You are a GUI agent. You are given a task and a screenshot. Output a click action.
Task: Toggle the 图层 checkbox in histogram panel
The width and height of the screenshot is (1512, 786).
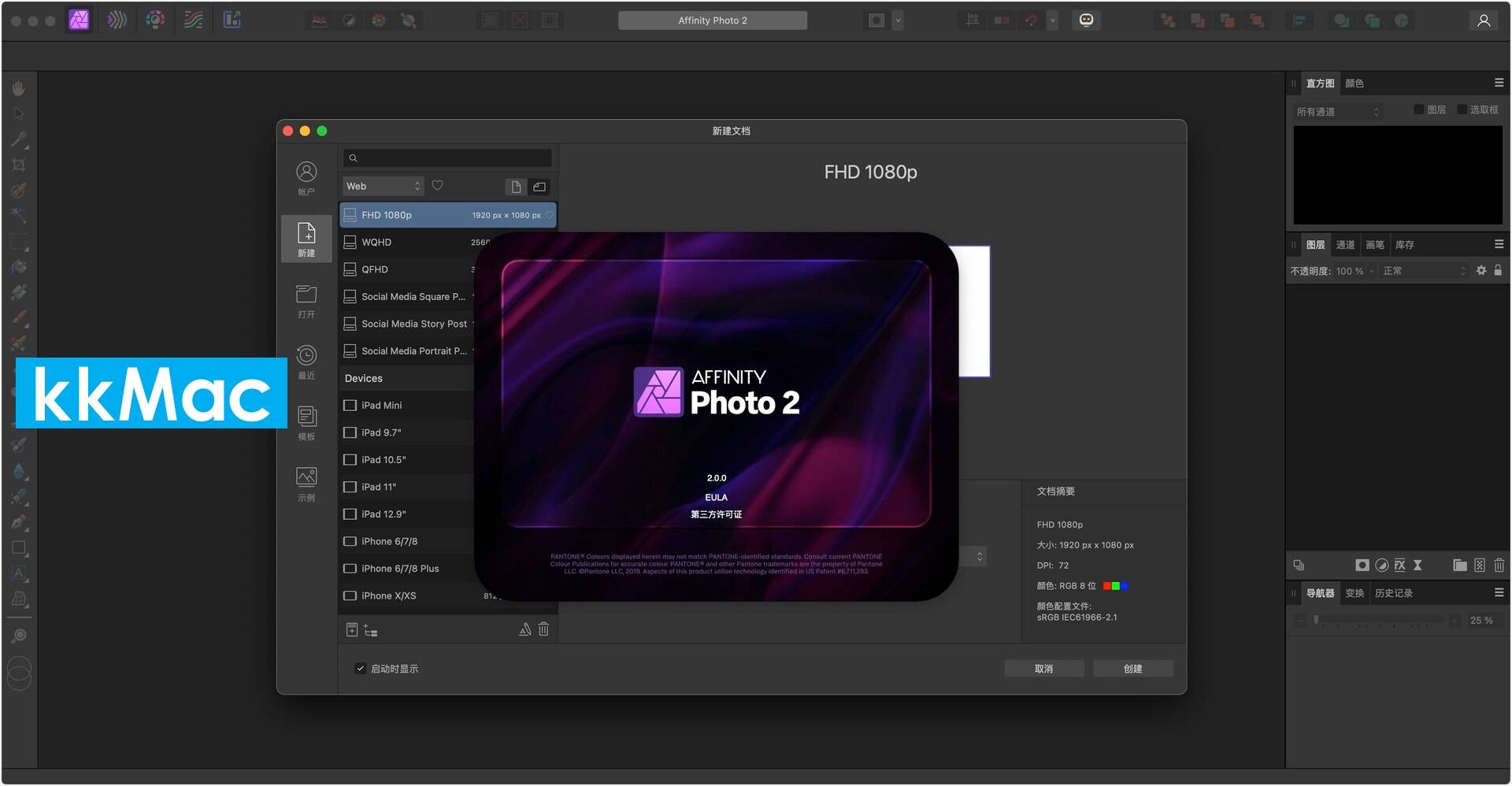pos(1419,109)
